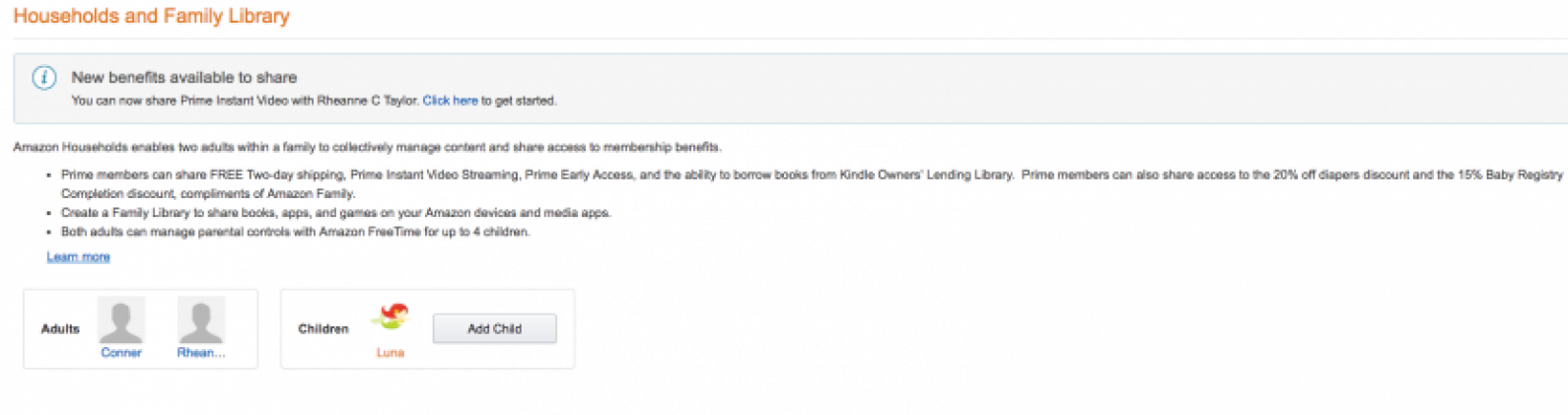
Task: Open the Conner name link
Action: click(x=121, y=353)
